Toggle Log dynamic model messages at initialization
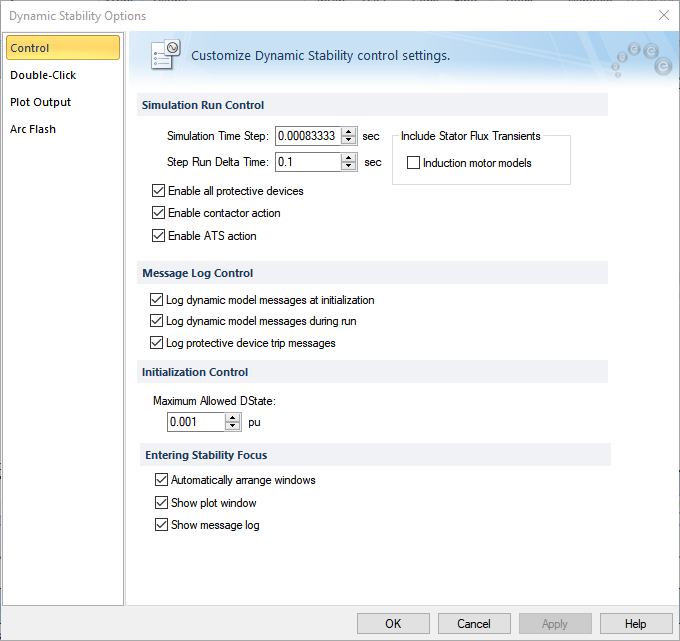This screenshot has height=641, width=680. tap(156, 299)
